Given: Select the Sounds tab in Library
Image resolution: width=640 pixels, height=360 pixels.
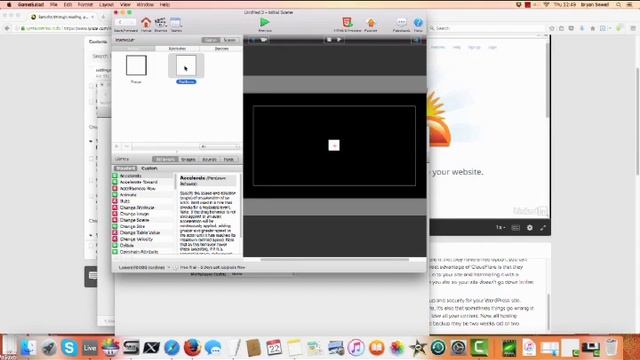Looking at the screenshot, I should pyautogui.click(x=209, y=159).
